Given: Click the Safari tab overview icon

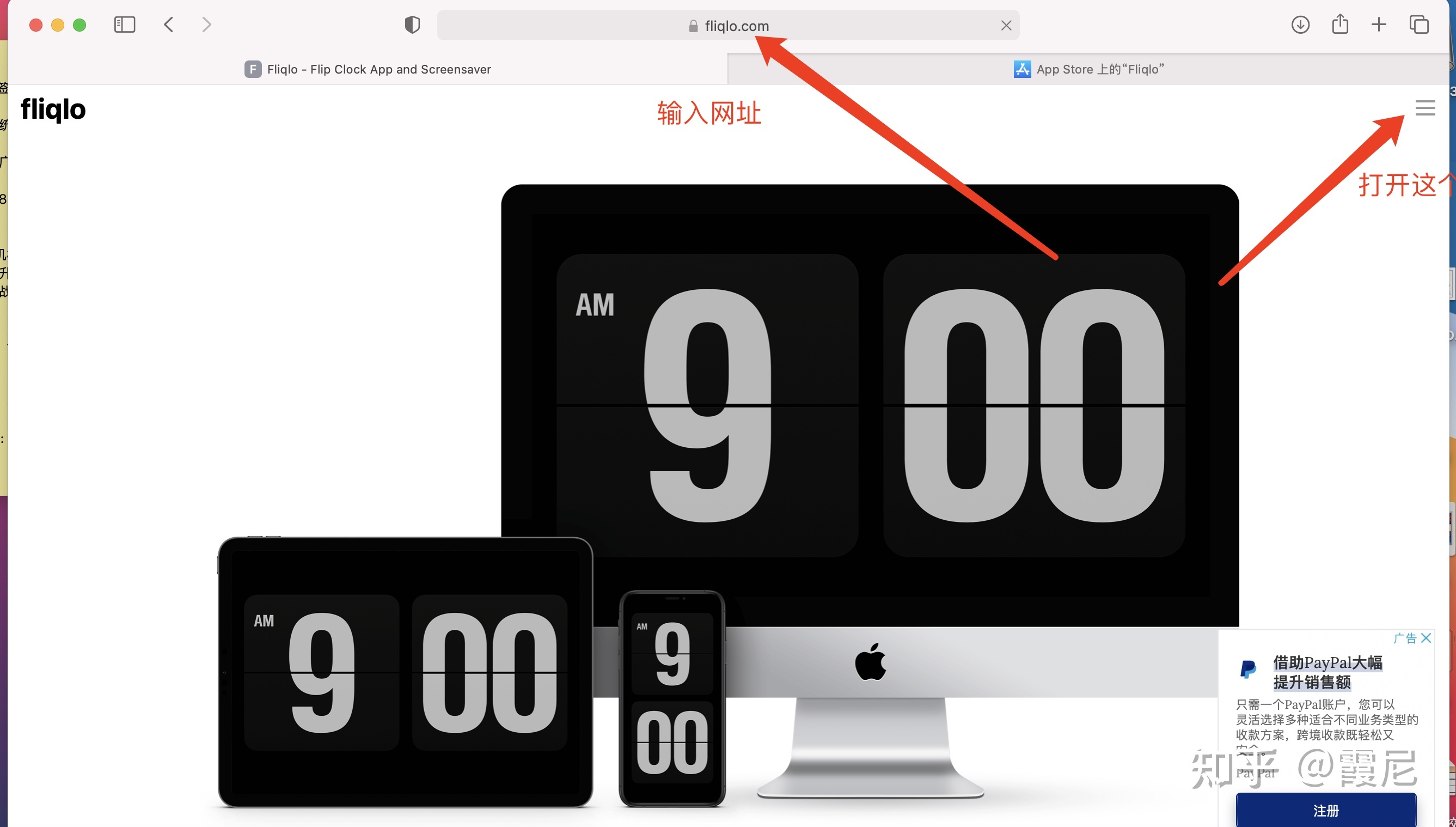Looking at the screenshot, I should 1421,24.
